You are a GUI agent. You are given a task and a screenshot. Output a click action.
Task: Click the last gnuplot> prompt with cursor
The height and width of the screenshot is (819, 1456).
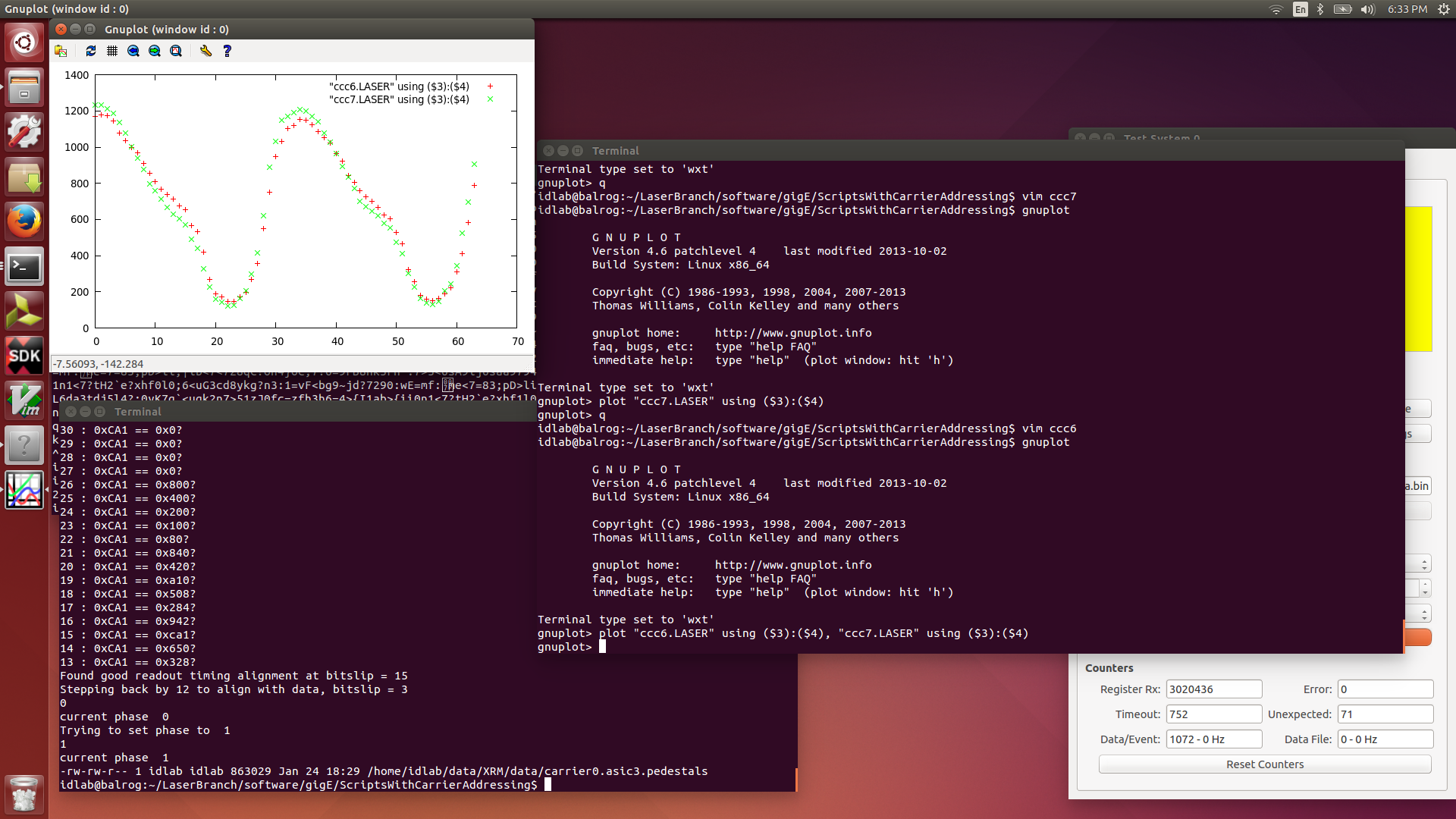point(572,647)
